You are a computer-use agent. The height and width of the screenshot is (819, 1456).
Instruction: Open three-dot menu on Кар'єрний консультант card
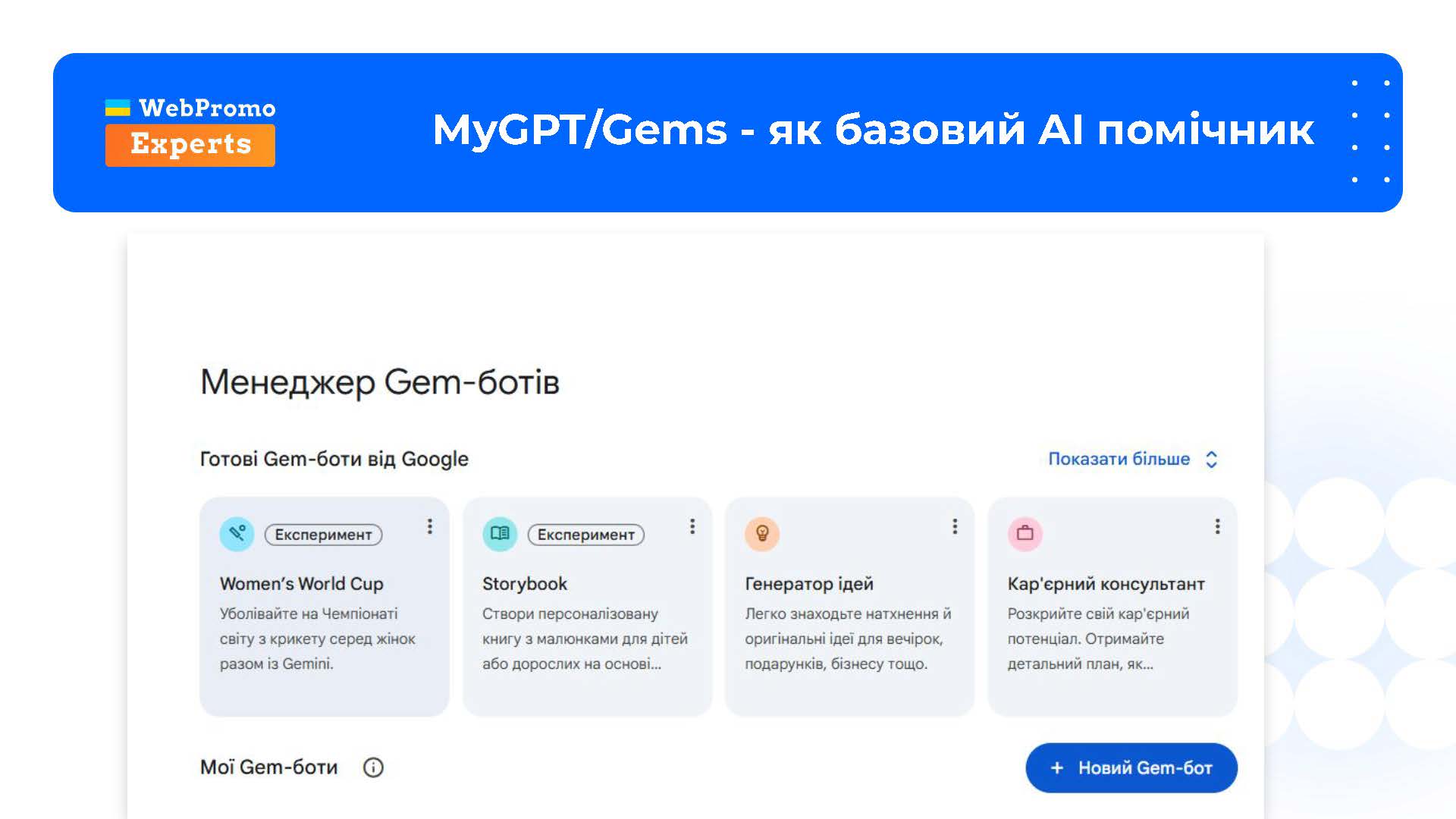pyautogui.click(x=1217, y=526)
